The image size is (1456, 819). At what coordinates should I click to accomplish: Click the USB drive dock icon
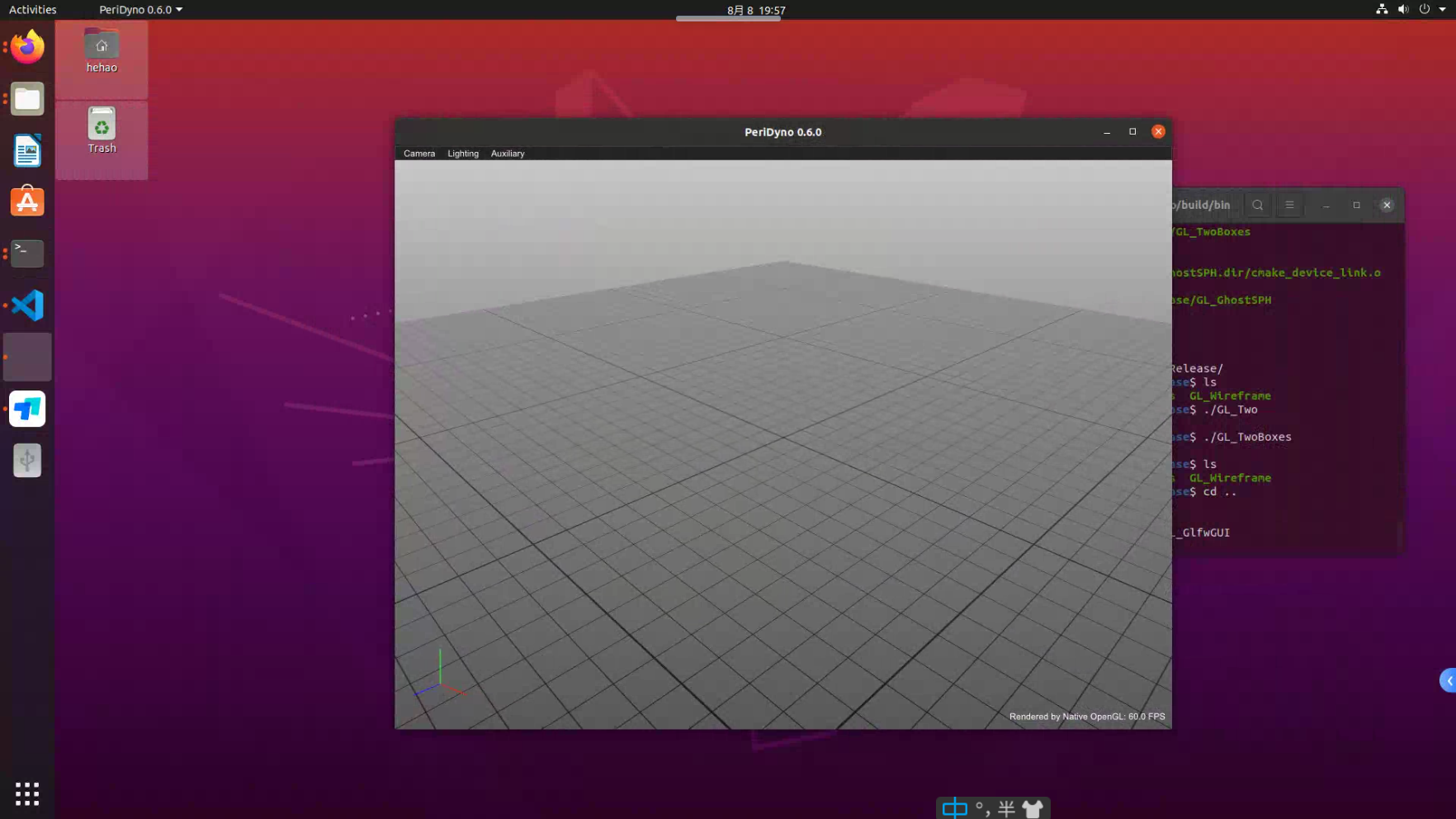[27, 461]
